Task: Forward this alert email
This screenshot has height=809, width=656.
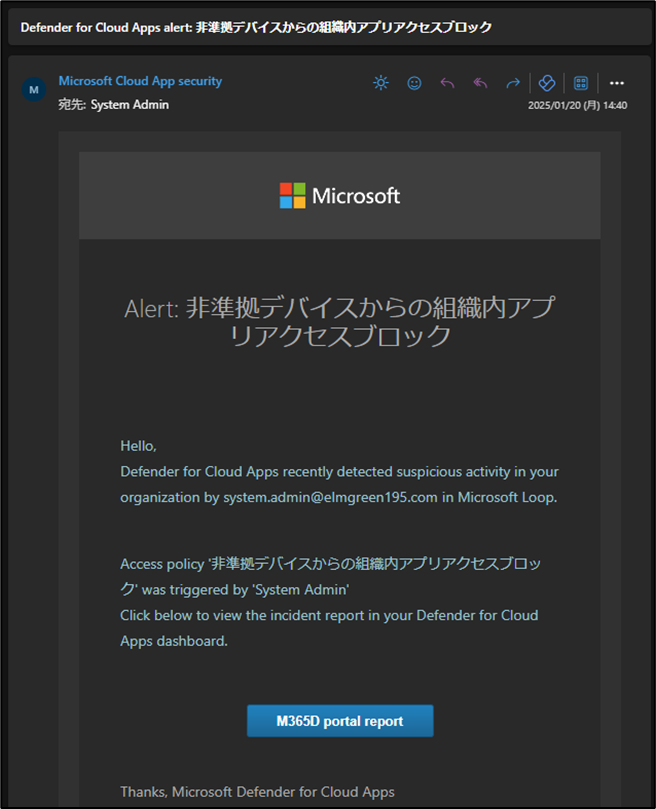Action: pyautogui.click(x=513, y=83)
